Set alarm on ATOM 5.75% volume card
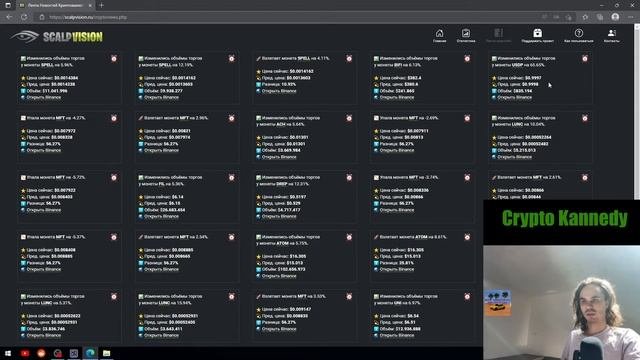640x360 pixels. (349, 237)
